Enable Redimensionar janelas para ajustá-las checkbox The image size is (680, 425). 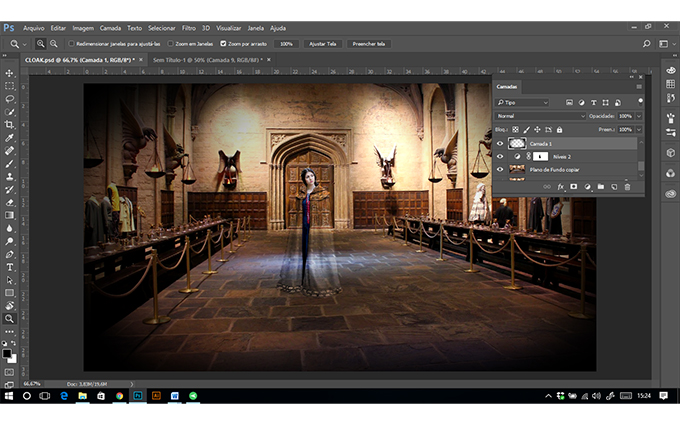[72, 44]
